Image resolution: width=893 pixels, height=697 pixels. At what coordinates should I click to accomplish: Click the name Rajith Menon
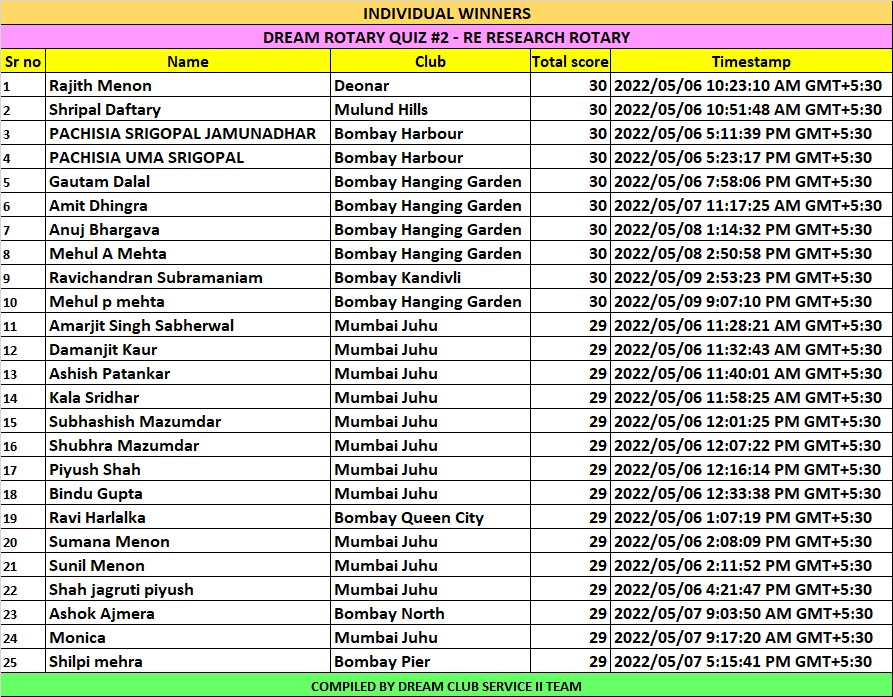click(x=100, y=85)
